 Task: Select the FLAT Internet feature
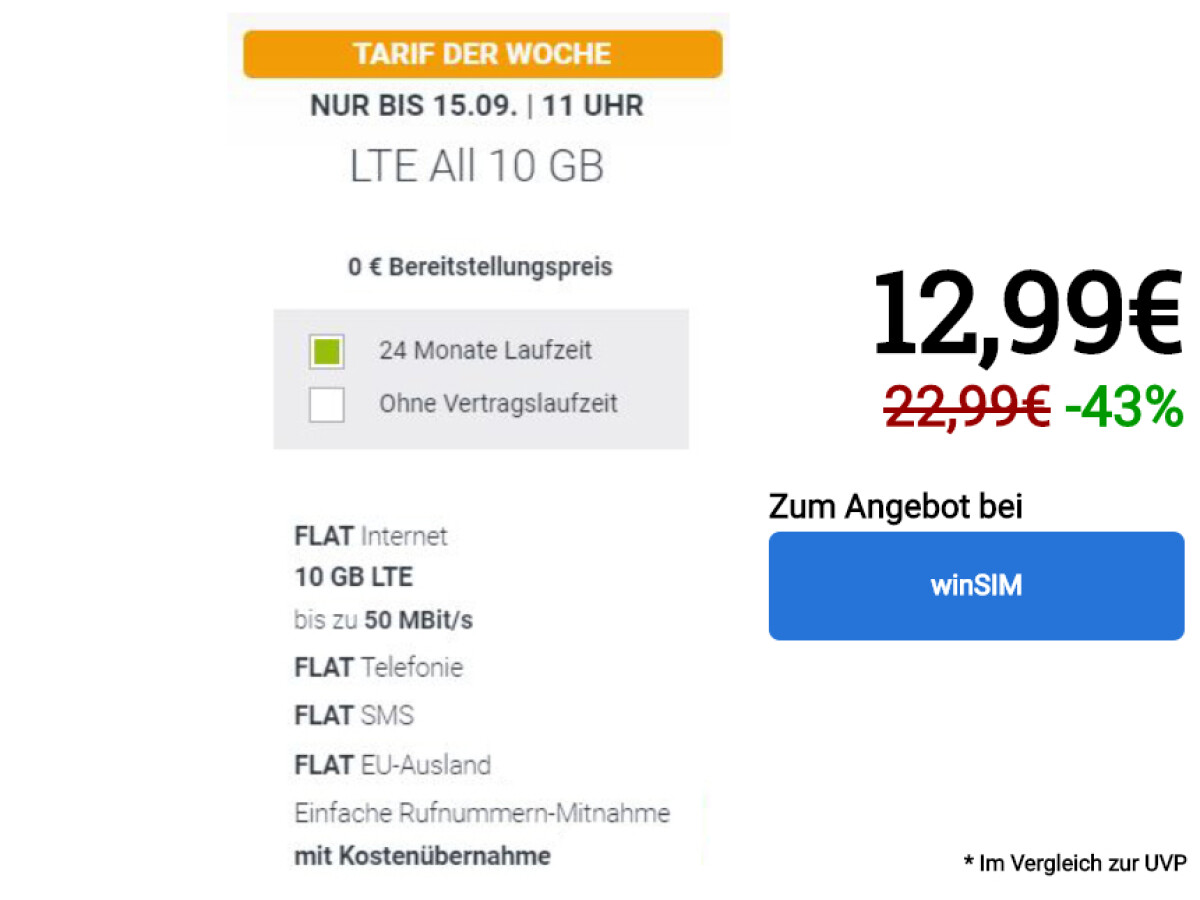click(370, 536)
